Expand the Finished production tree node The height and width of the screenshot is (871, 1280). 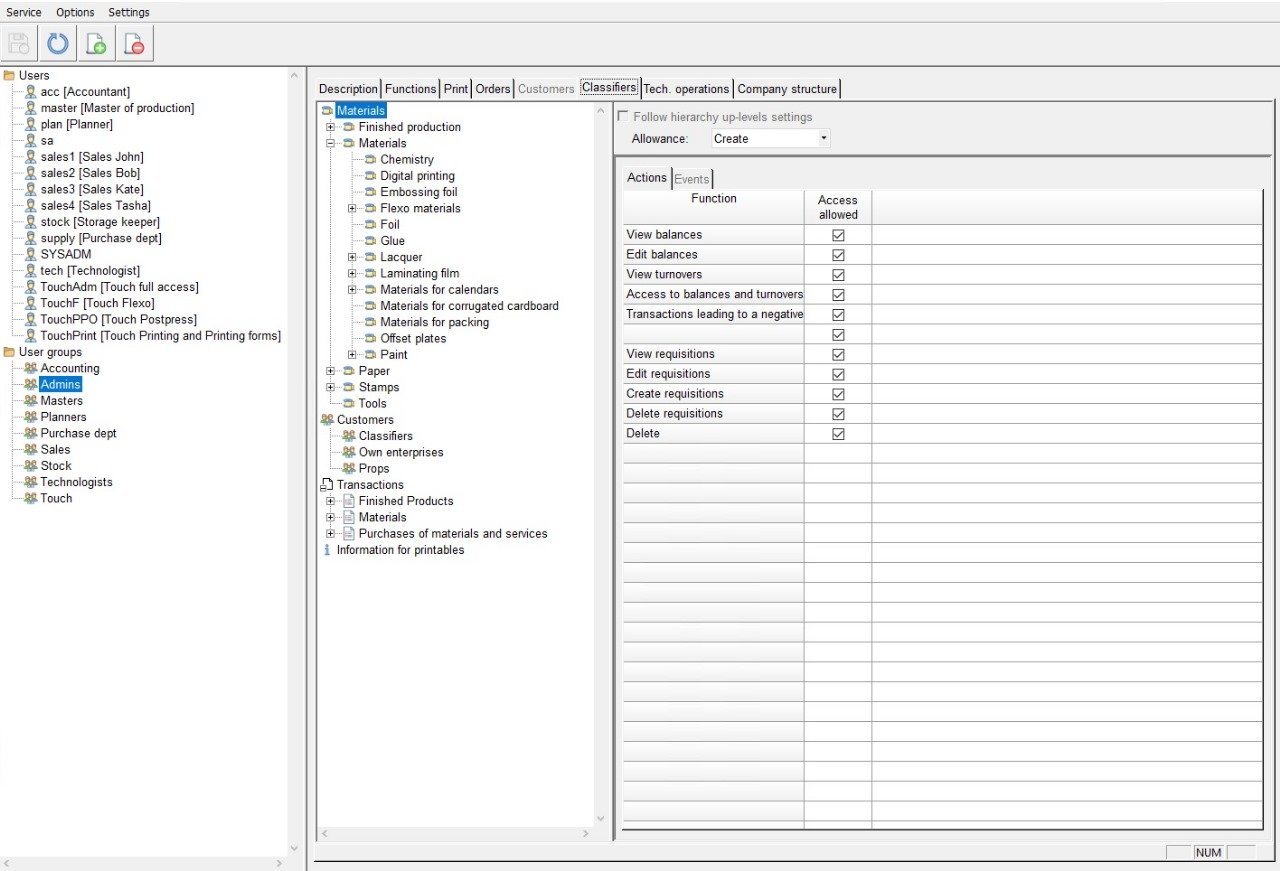point(330,127)
